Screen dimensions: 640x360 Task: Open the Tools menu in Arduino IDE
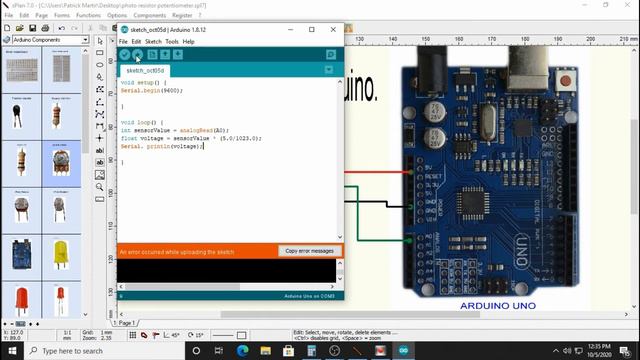tap(172, 42)
